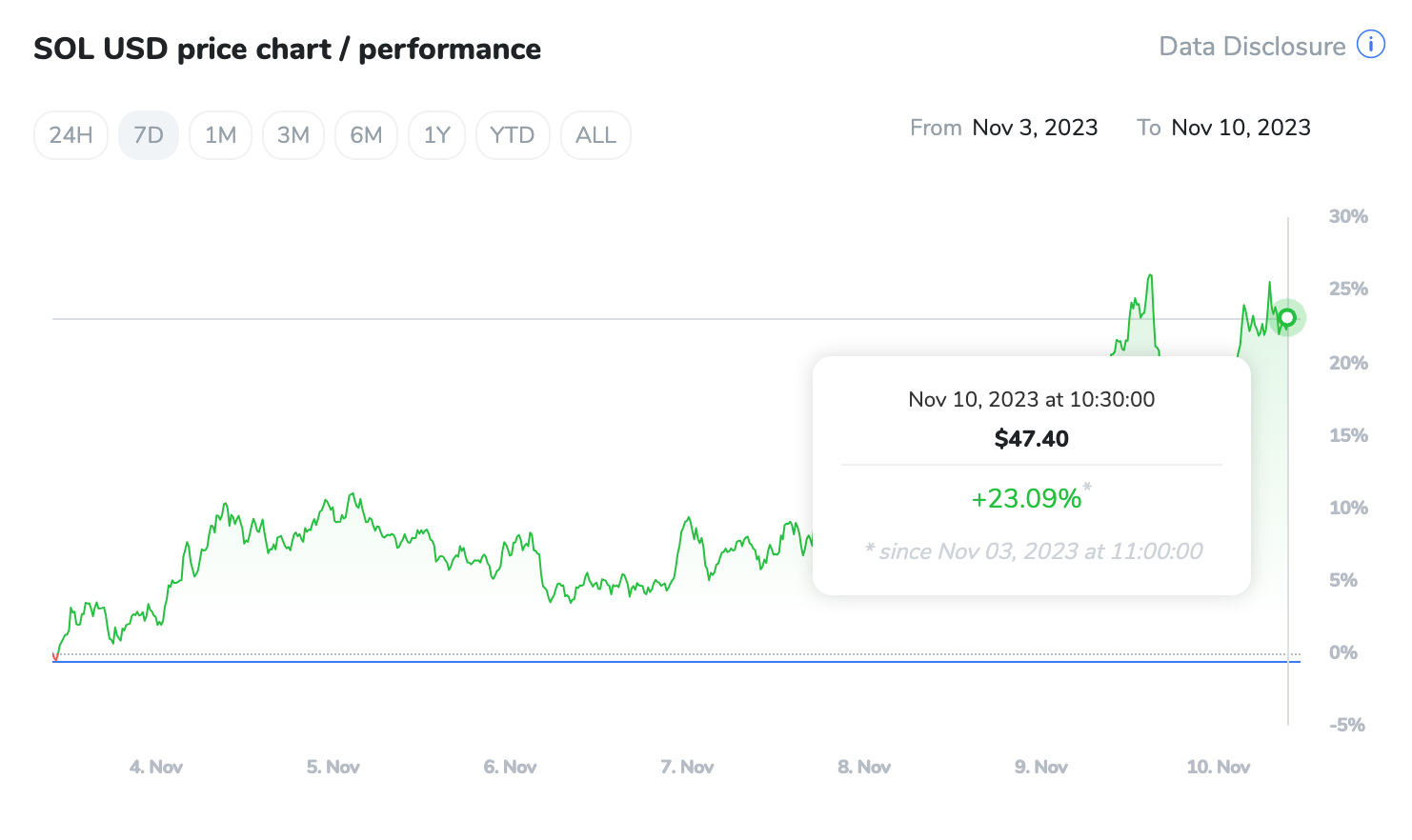Click the 7. Nov axis label

tap(687, 767)
